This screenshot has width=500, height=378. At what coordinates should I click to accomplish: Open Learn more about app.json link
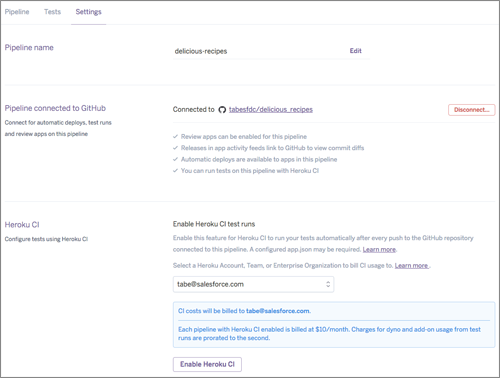pos(379,249)
